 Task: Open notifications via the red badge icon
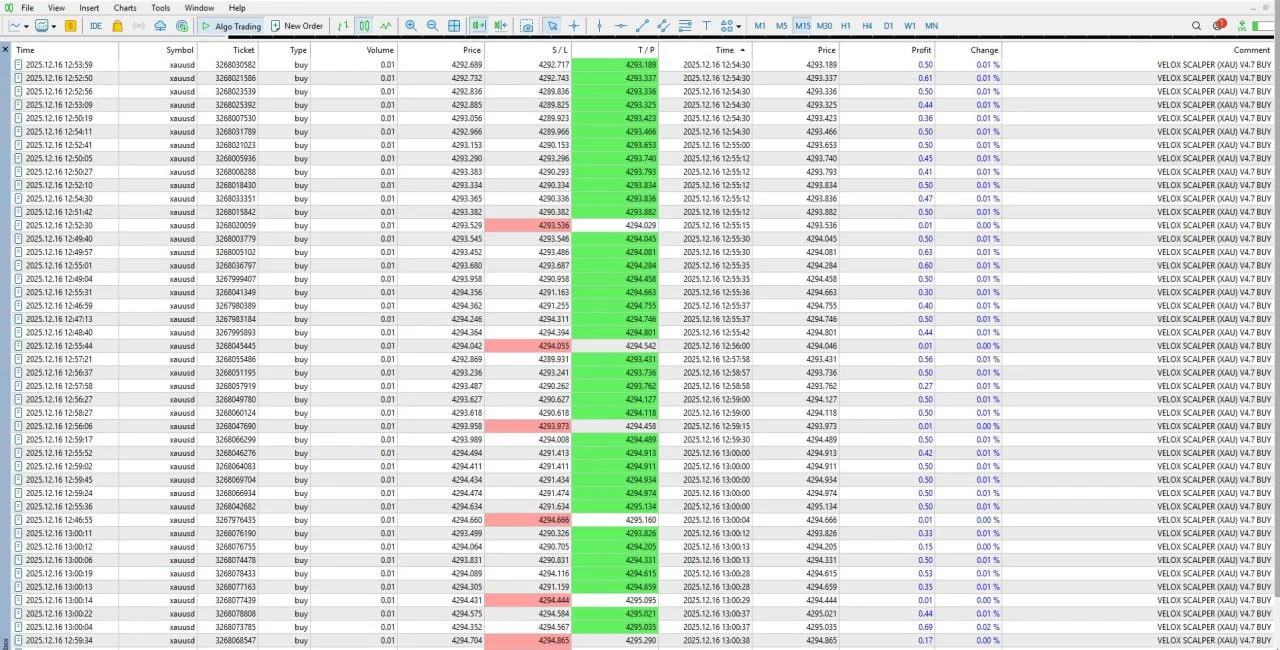[1218, 26]
